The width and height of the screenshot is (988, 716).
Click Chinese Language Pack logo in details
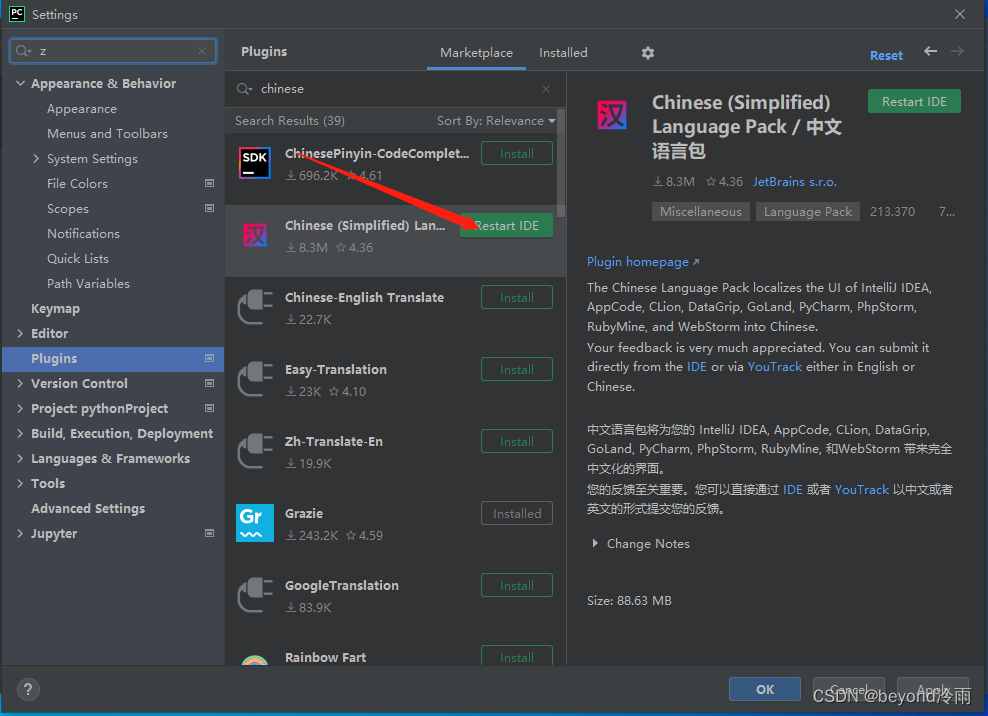(x=612, y=115)
